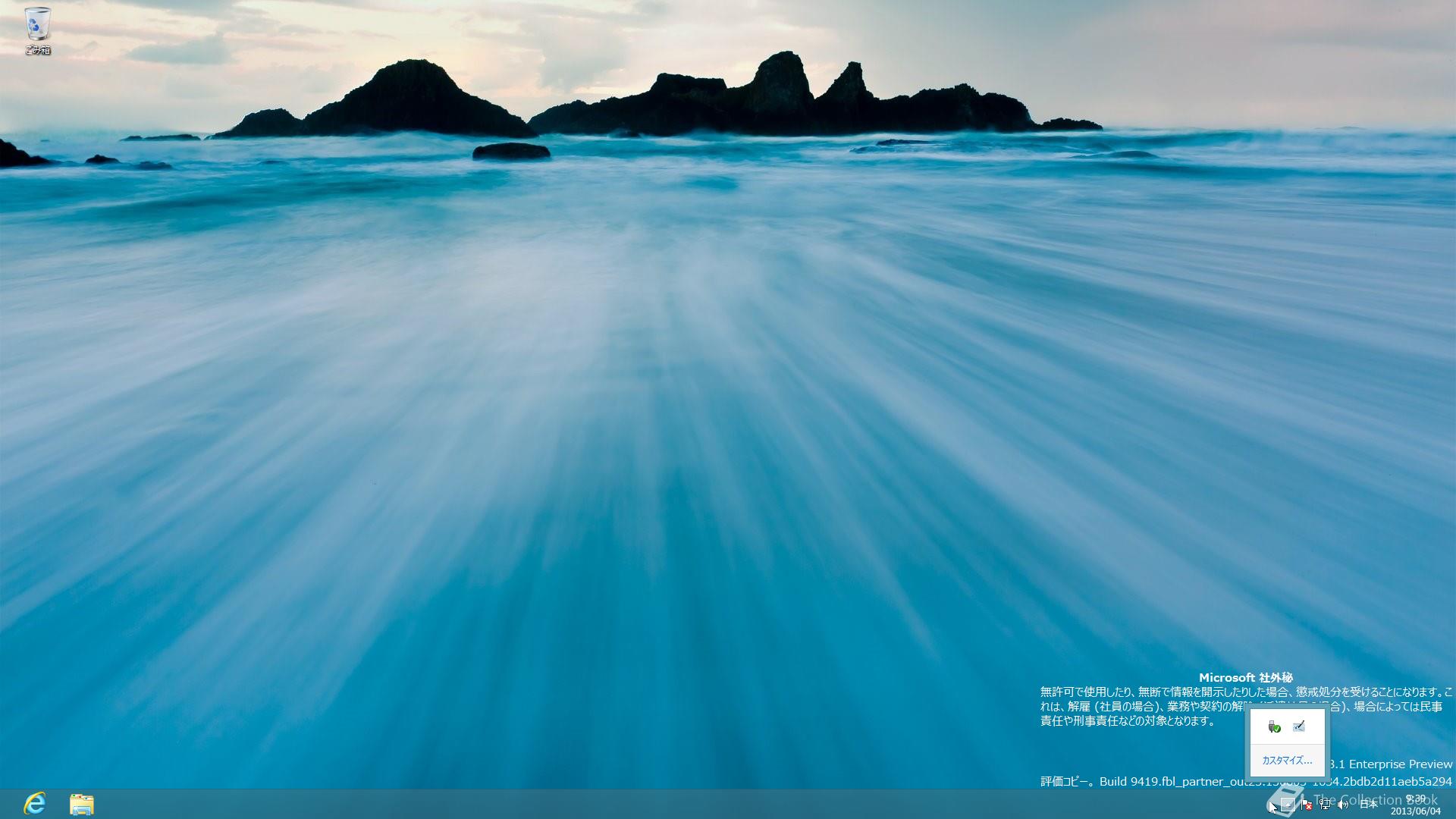This screenshot has width=1456, height=819.
Task: Open the Recycle Bin (ごみ箱) desktop icon
Action: 37,30
